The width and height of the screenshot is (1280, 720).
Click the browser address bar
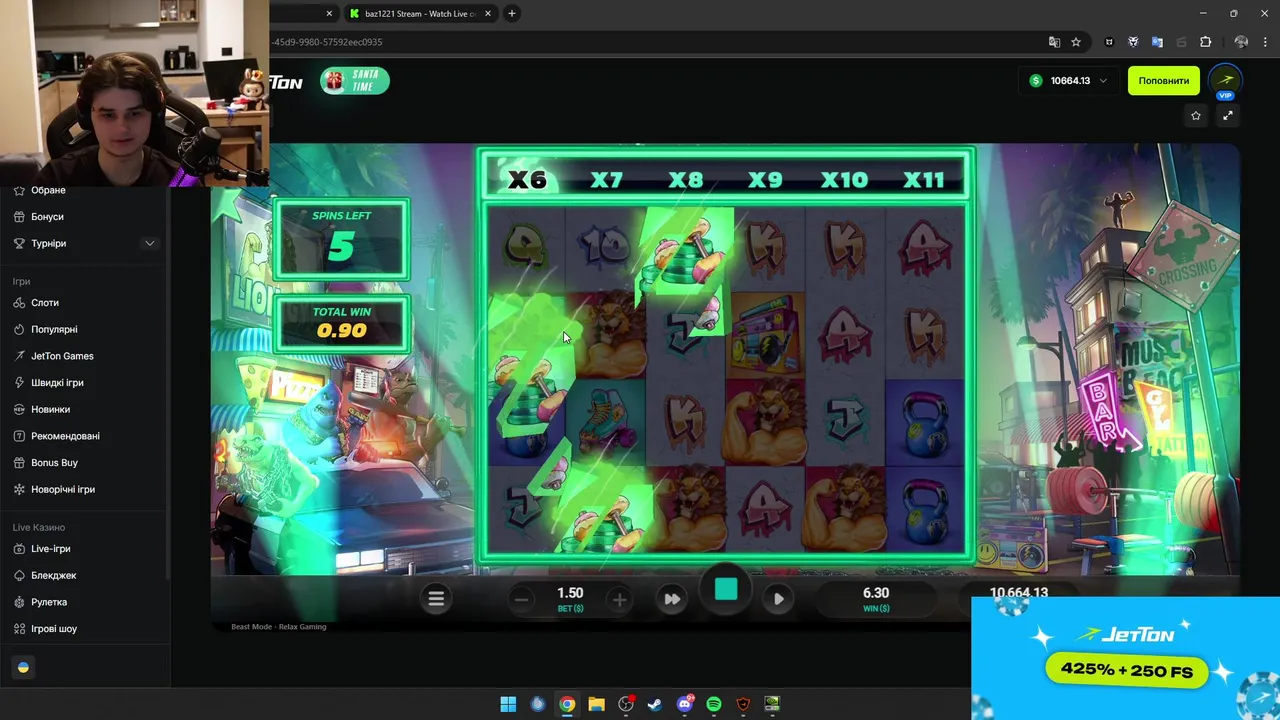[x=655, y=42]
